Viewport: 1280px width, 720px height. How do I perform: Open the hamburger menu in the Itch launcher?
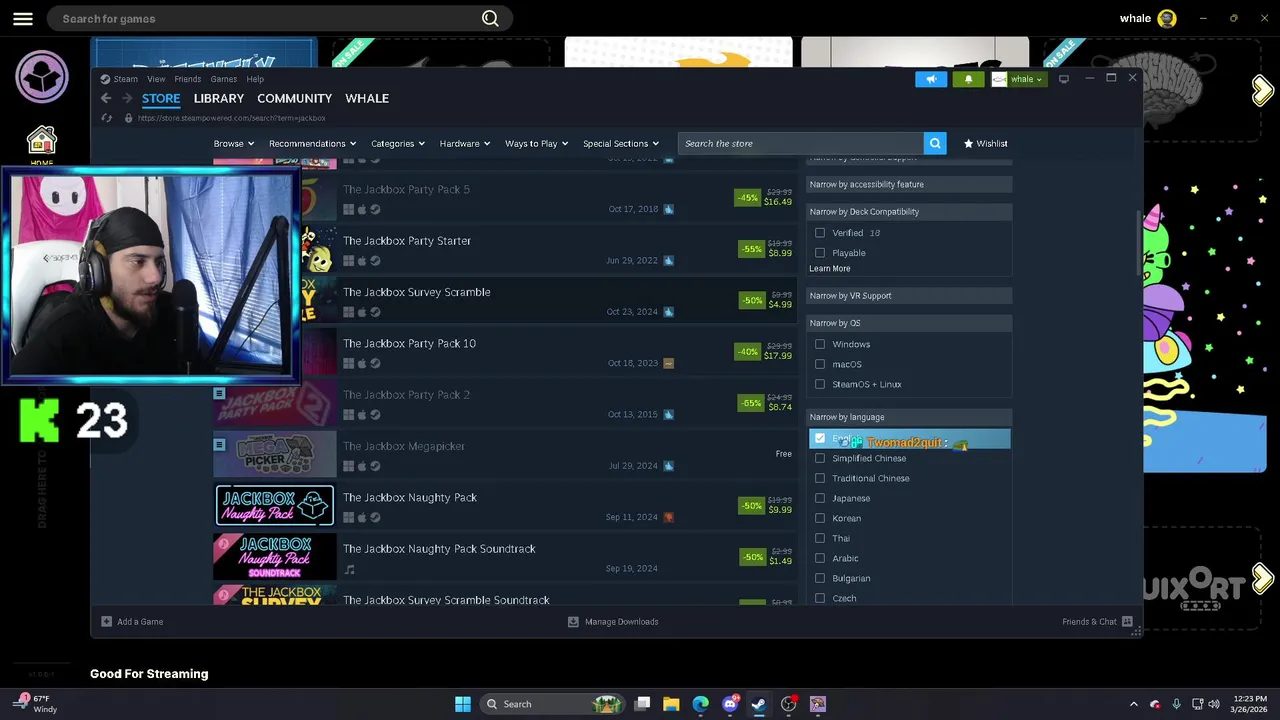(x=22, y=18)
